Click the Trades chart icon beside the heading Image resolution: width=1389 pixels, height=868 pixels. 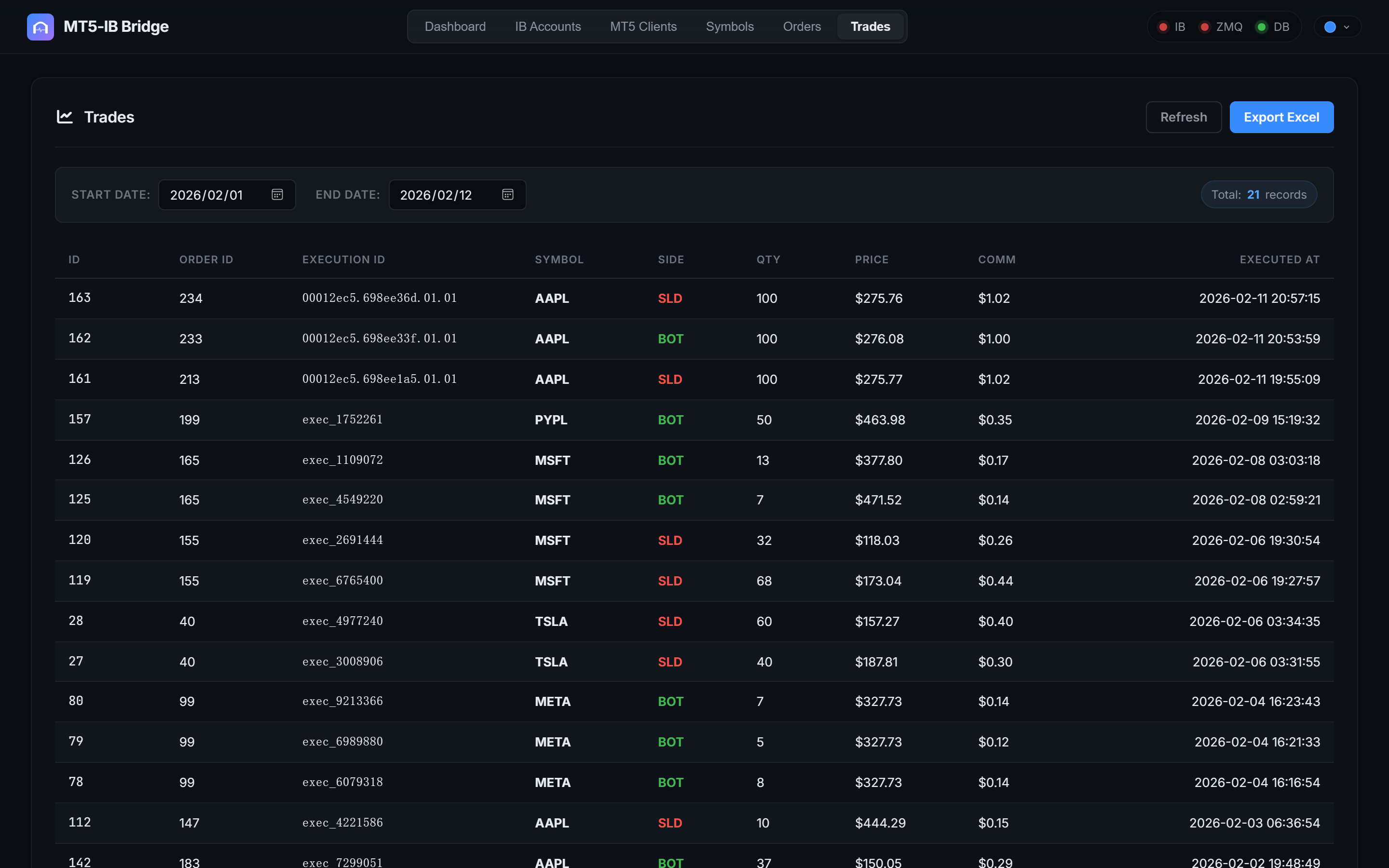[x=65, y=117]
